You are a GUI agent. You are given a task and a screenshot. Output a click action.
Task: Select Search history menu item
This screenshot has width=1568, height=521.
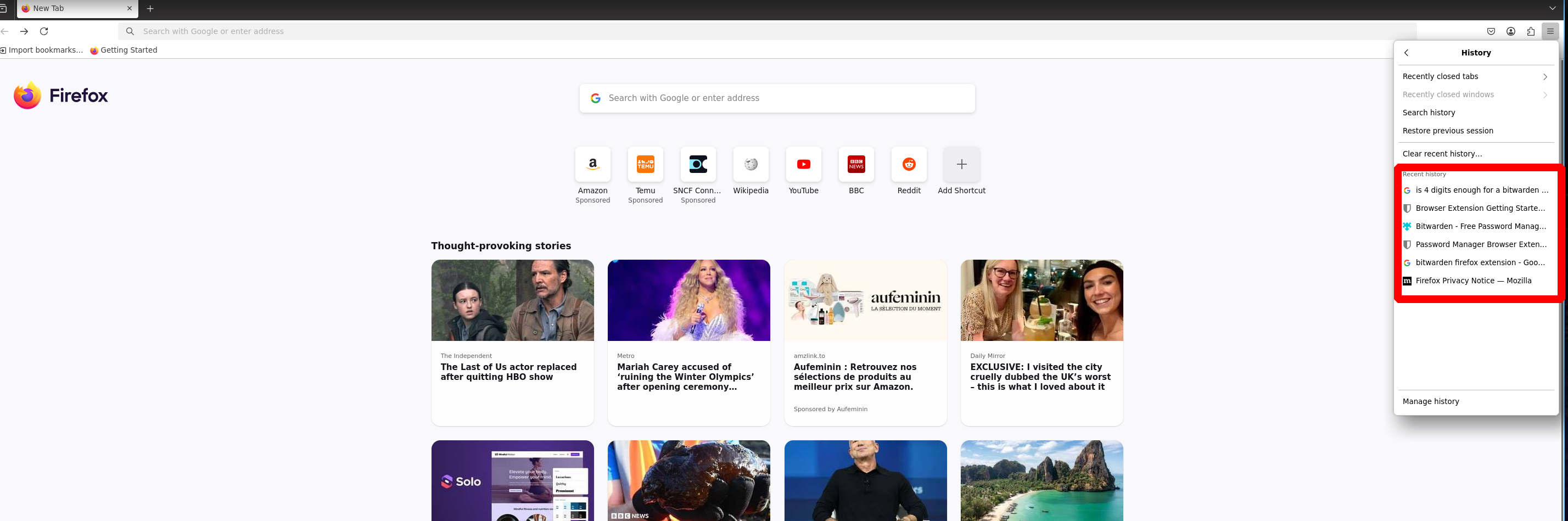pos(1429,113)
